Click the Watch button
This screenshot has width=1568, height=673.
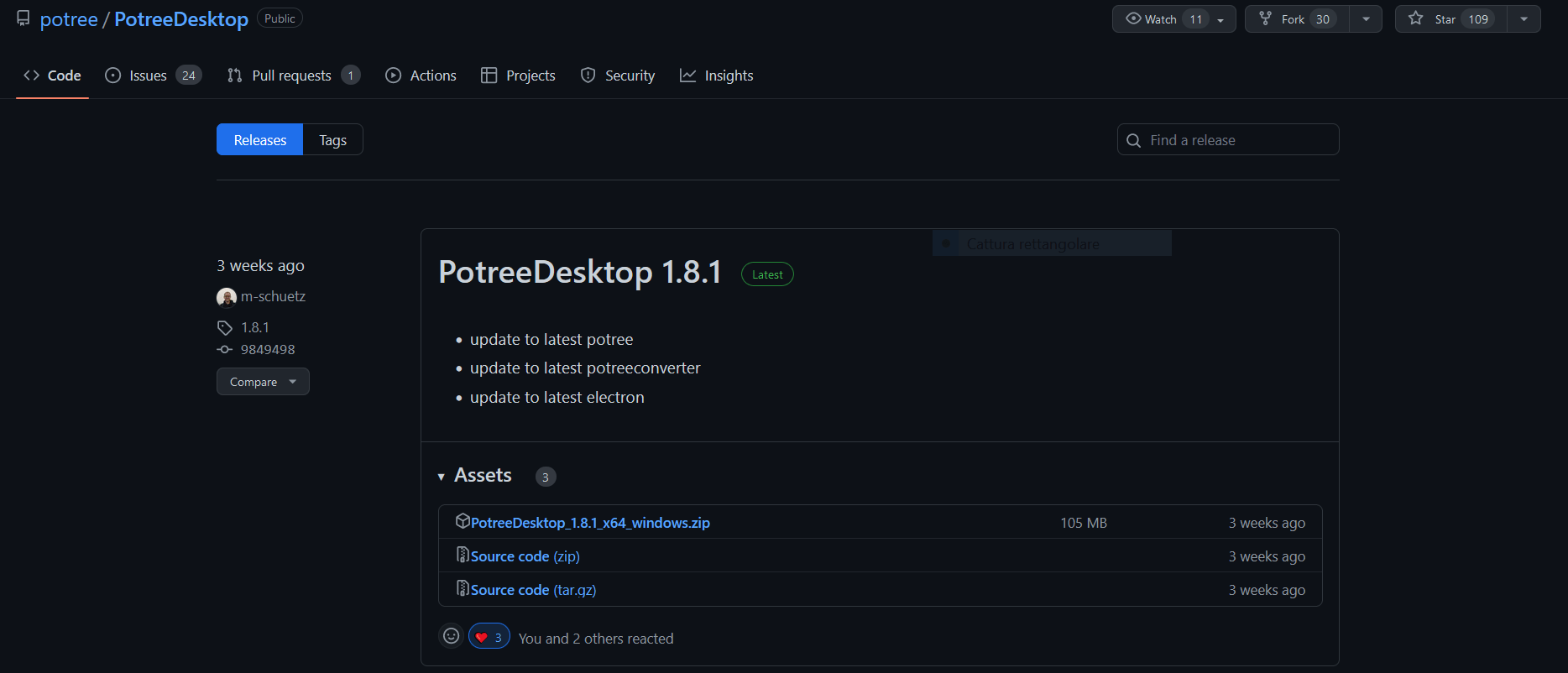pyautogui.click(x=1173, y=18)
